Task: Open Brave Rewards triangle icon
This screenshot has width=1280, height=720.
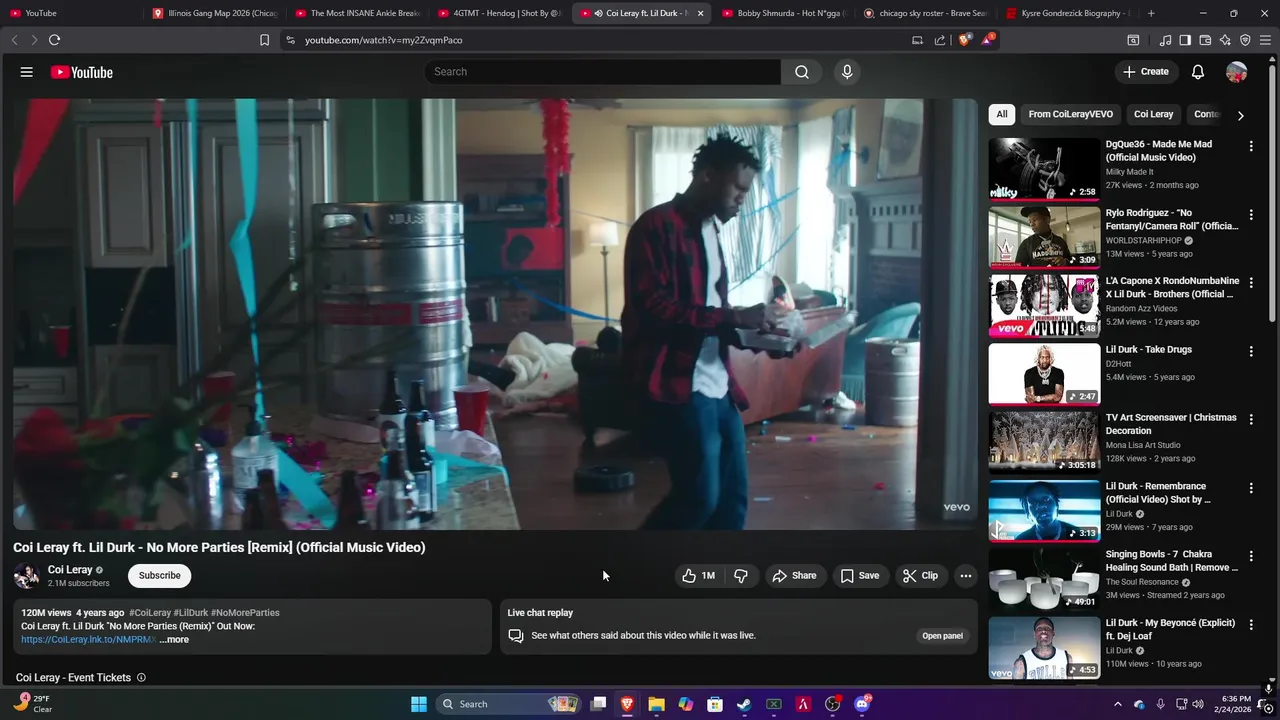Action: point(988,40)
